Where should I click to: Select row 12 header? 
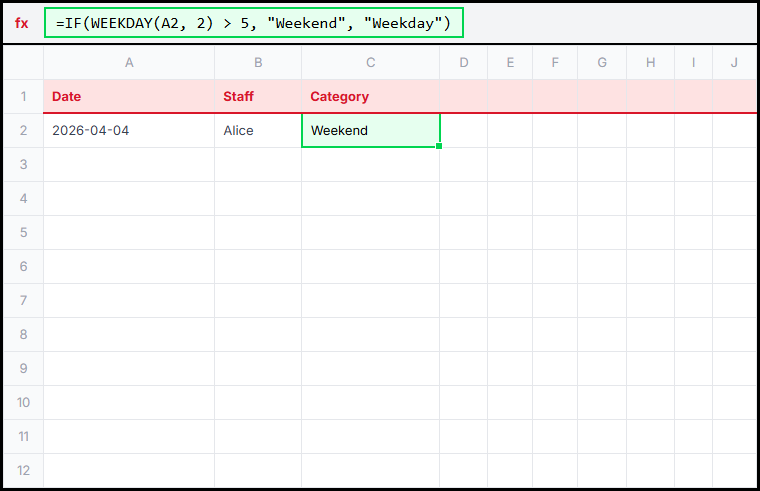(23, 470)
